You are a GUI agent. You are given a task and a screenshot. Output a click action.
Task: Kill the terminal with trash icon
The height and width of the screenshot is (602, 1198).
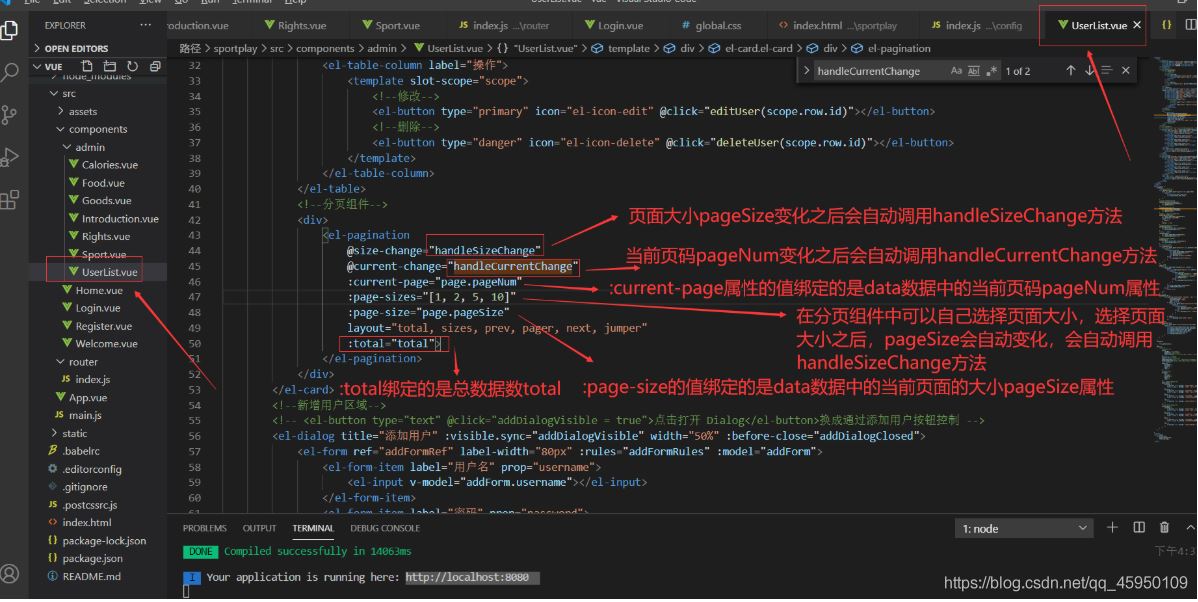1164,528
